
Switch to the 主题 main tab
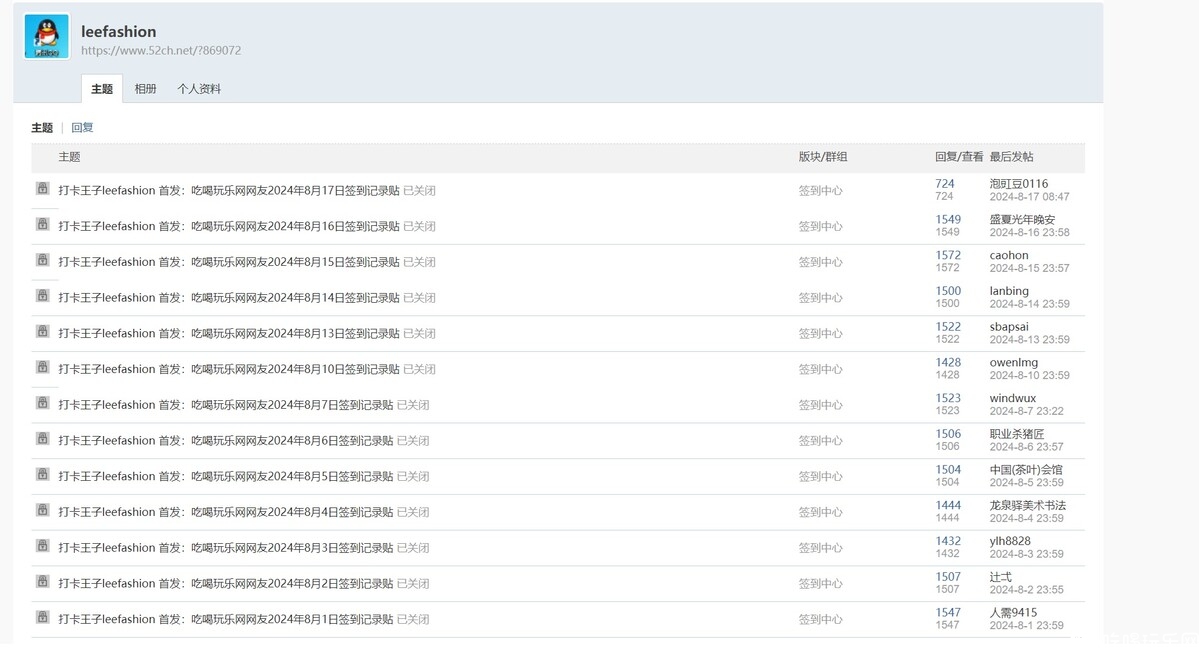pyautogui.click(x=102, y=89)
